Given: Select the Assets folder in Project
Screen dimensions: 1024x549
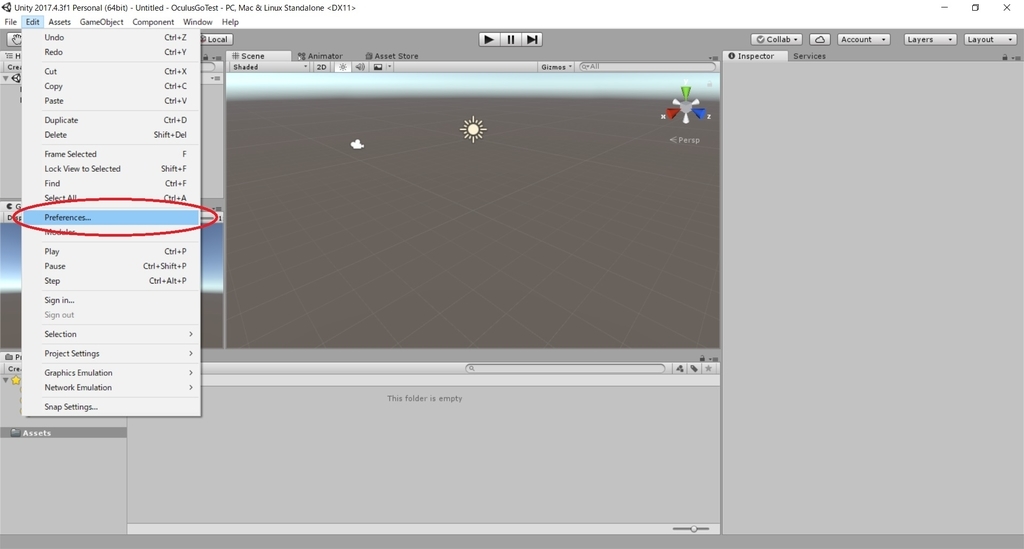Looking at the screenshot, I should coord(63,433).
